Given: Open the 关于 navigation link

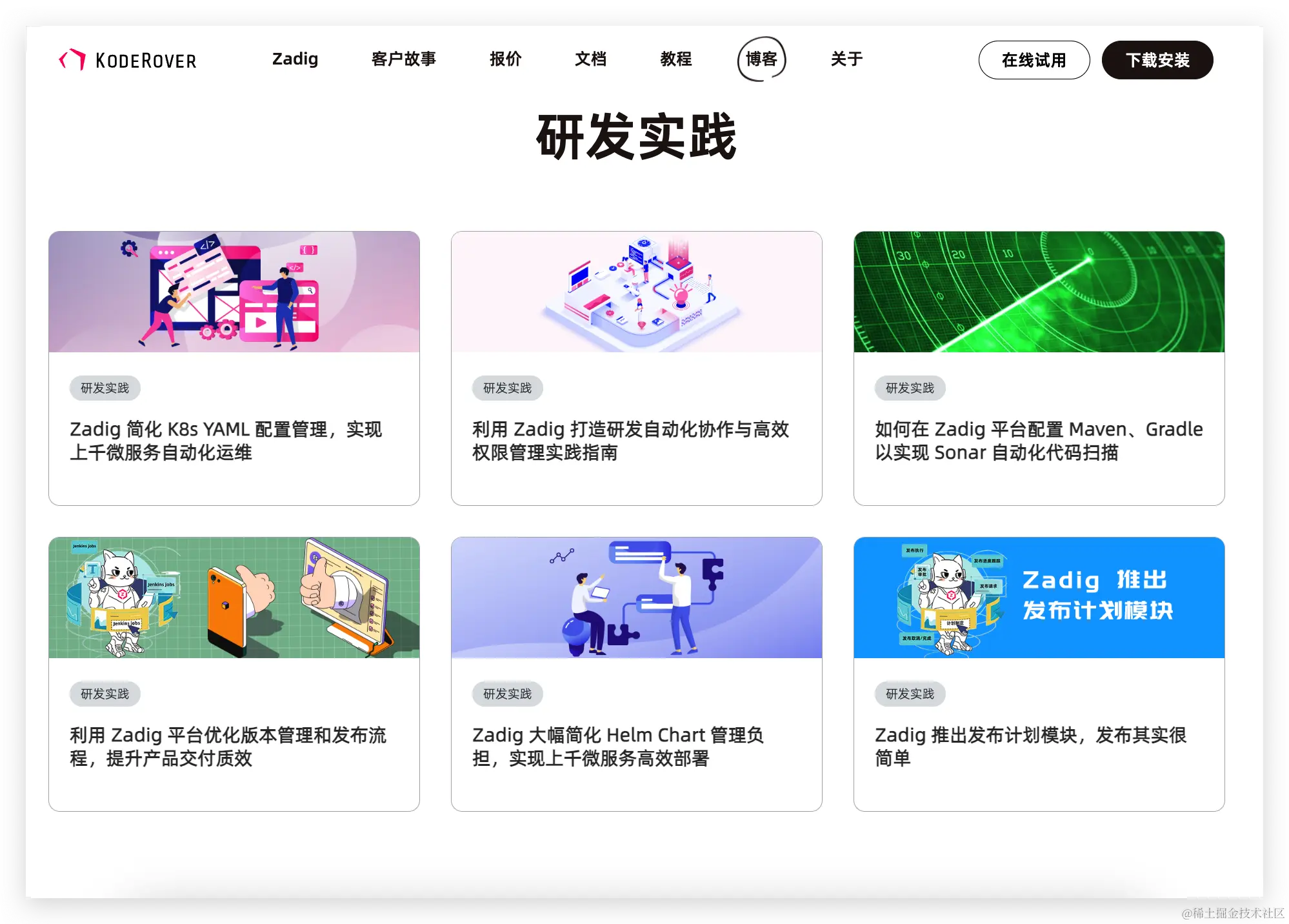Looking at the screenshot, I should pos(846,59).
